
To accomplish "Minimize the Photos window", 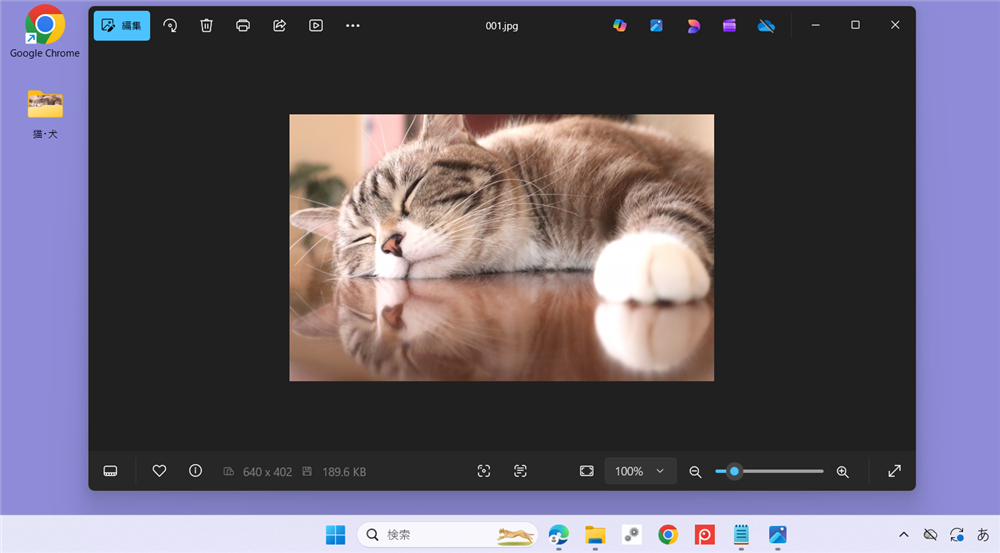I will coord(815,26).
